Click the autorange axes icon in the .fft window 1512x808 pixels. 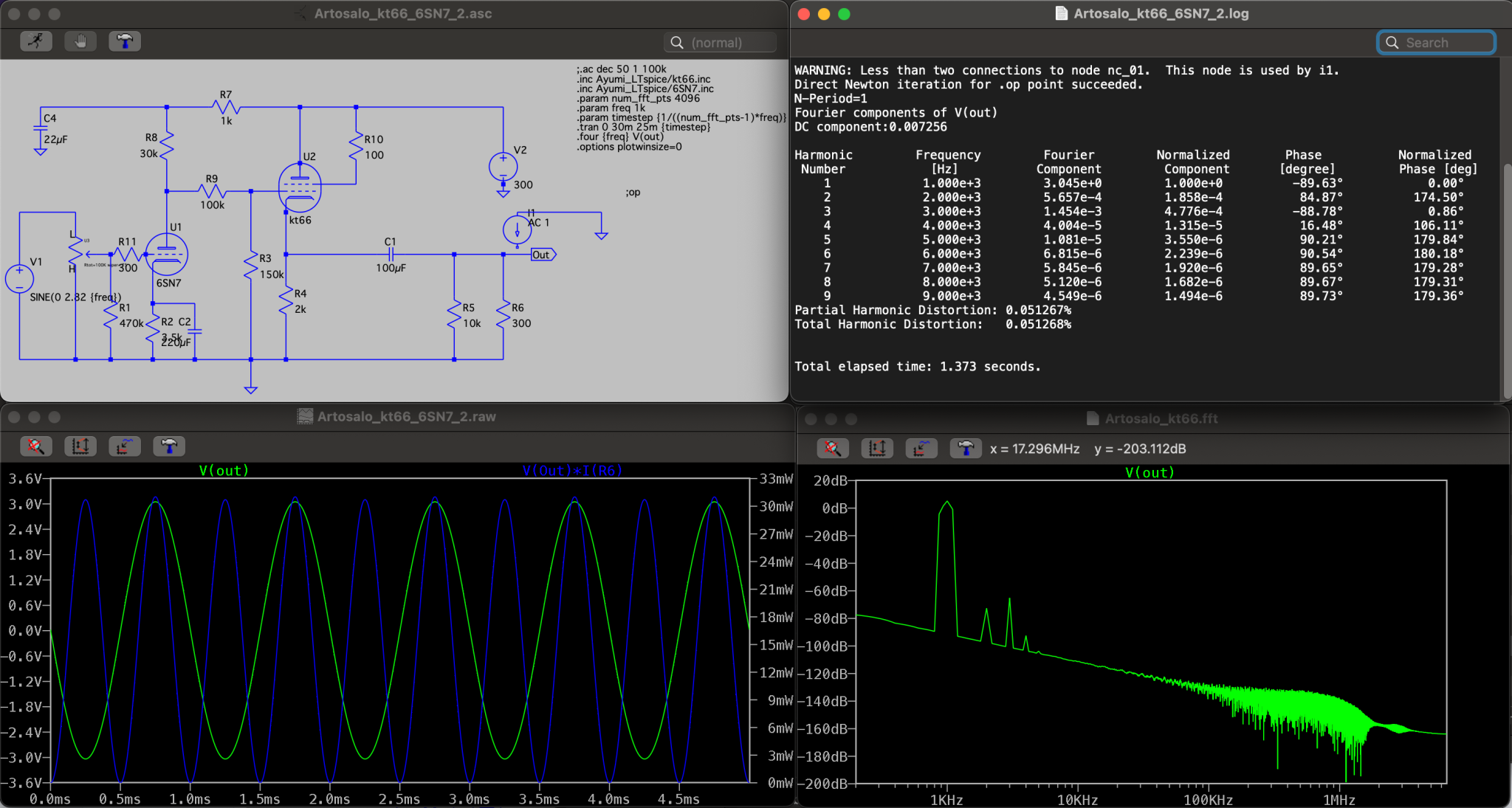877,448
